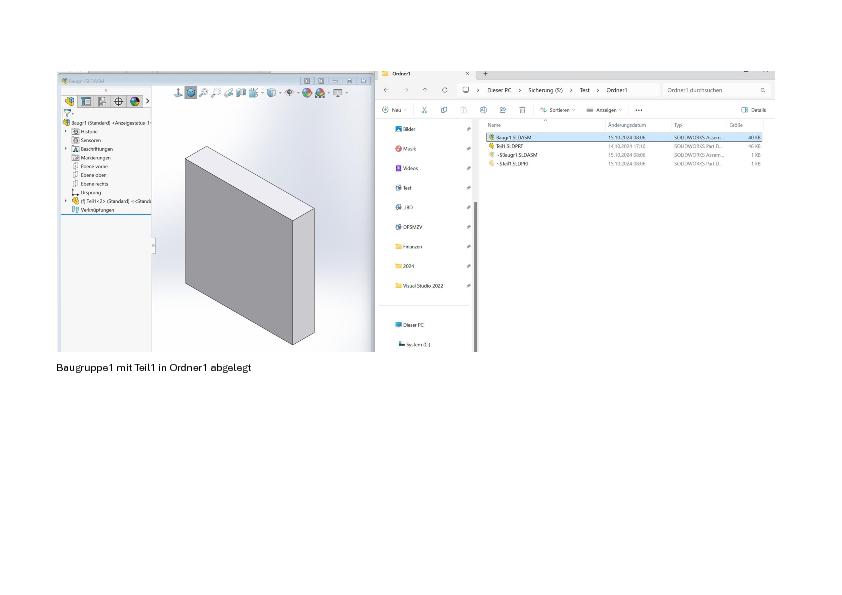Select Ebene oben plane in tree
The height and width of the screenshot is (595, 842).
point(89,175)
